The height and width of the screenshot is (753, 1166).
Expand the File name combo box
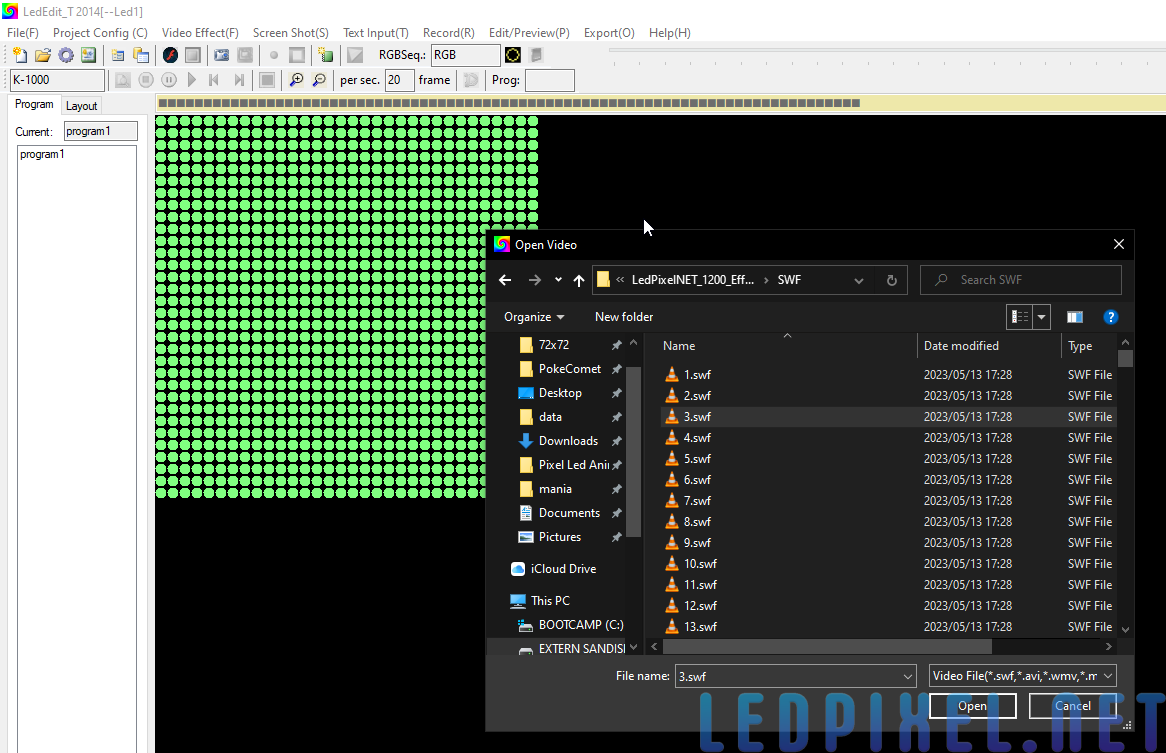click(907, 676)
